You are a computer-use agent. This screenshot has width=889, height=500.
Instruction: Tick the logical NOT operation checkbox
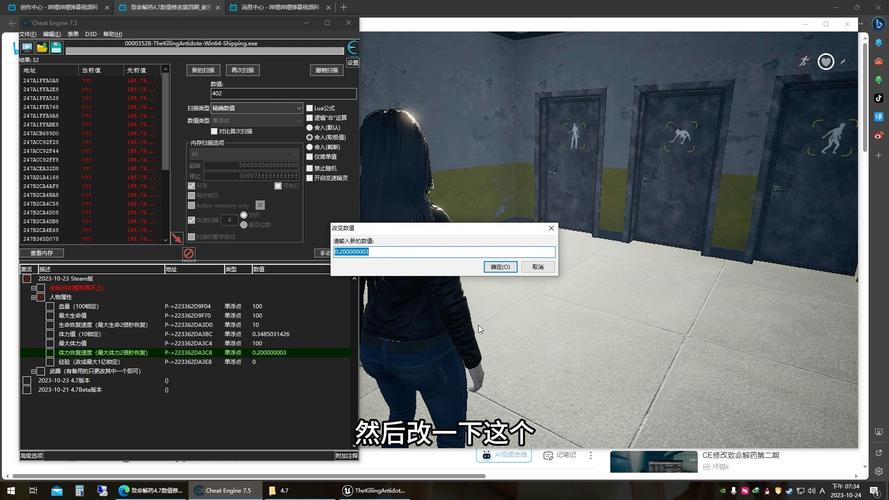(310, 118)
